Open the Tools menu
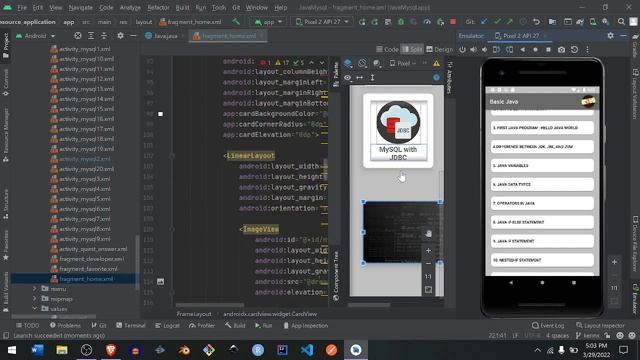The image size is (640, 360). pos(219,7)
